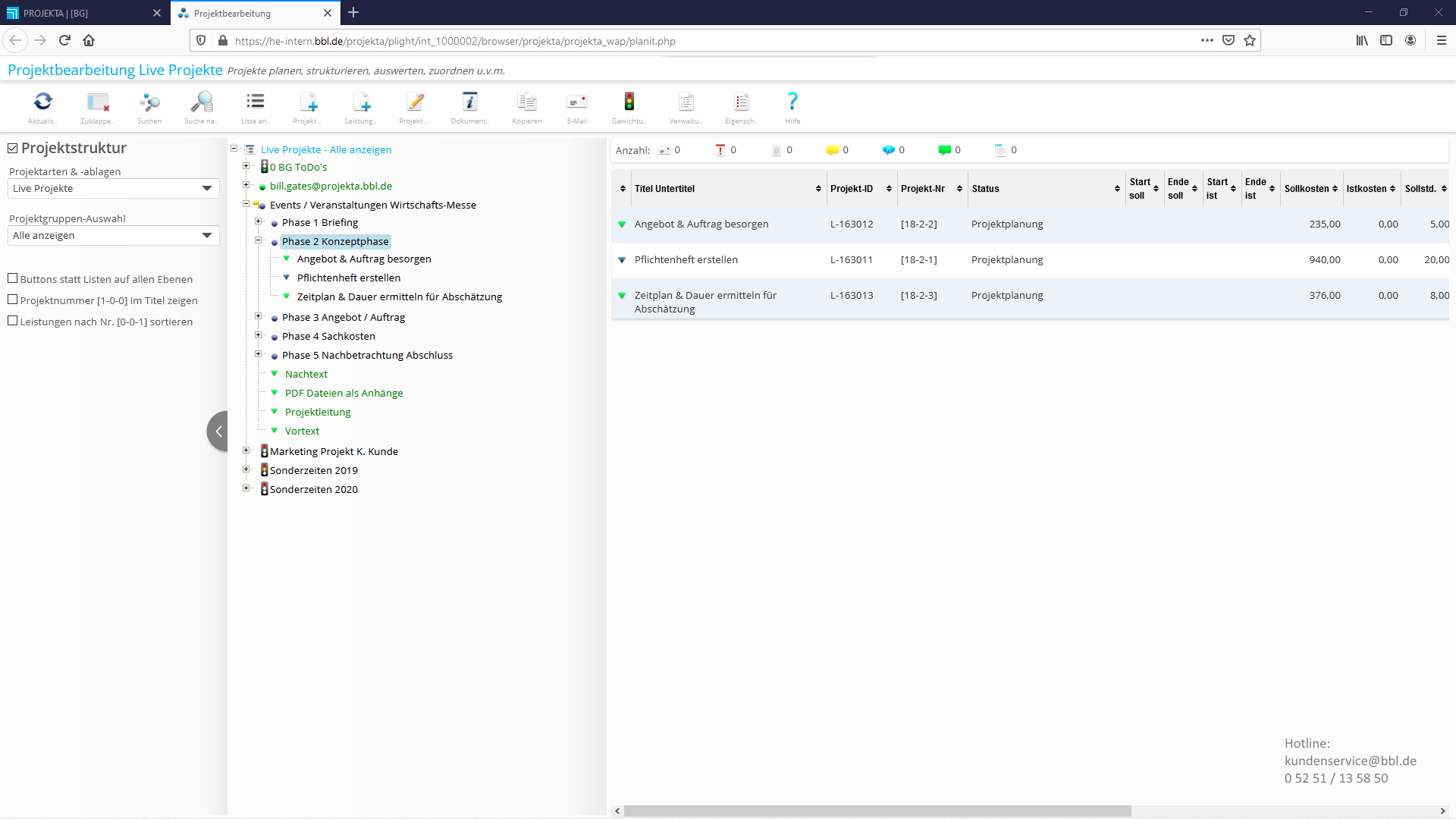Click the Zuklappen collapse toolbar icon
The width and height of the screenshot is (1456, 819).
(x=97, y=102)
